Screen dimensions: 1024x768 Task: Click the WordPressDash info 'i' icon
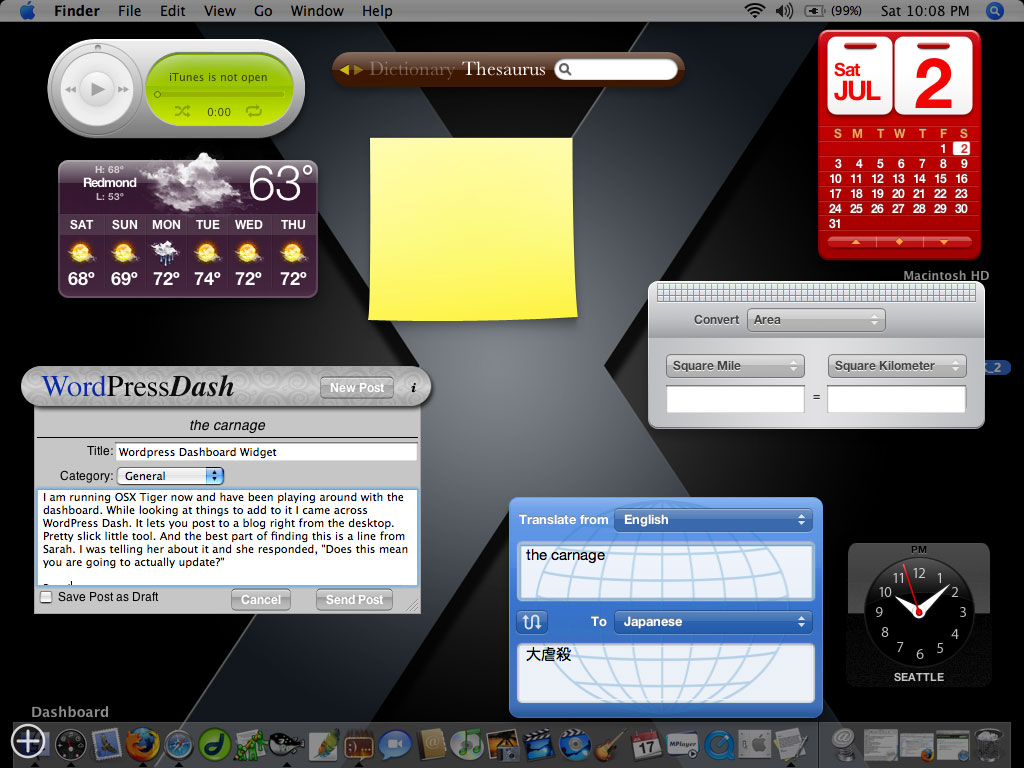click(413, 388)
